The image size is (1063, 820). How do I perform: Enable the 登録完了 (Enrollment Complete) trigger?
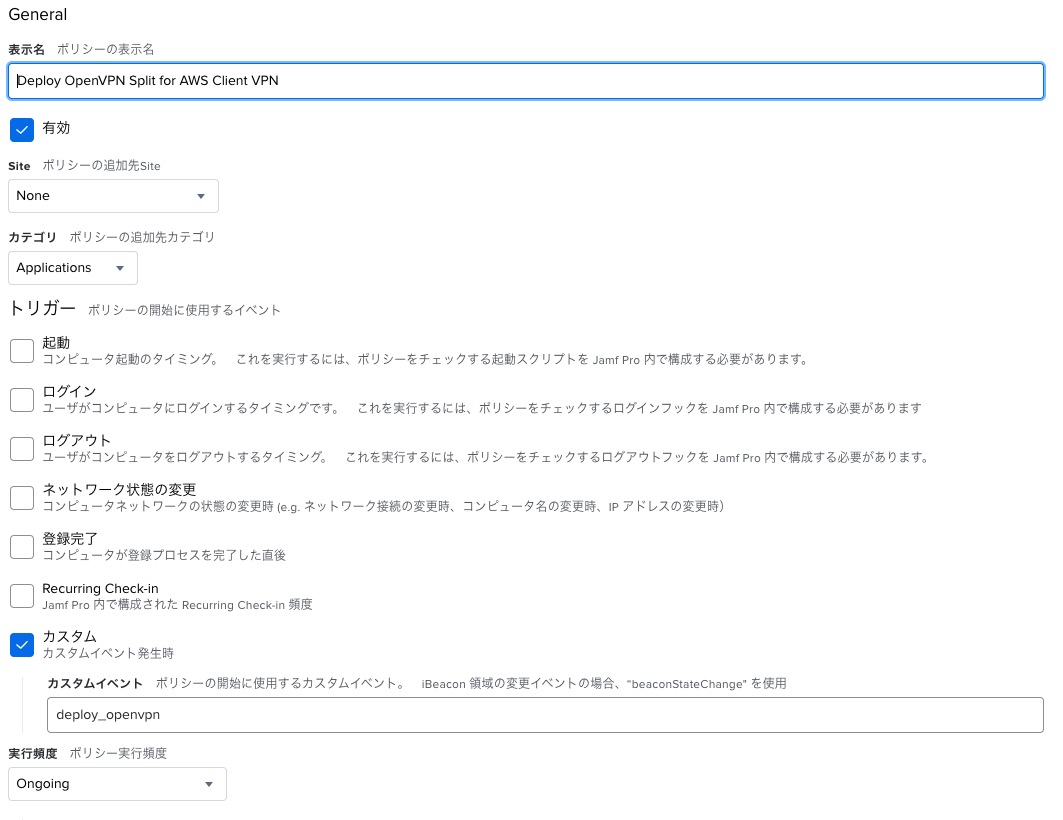coord(22,546)
